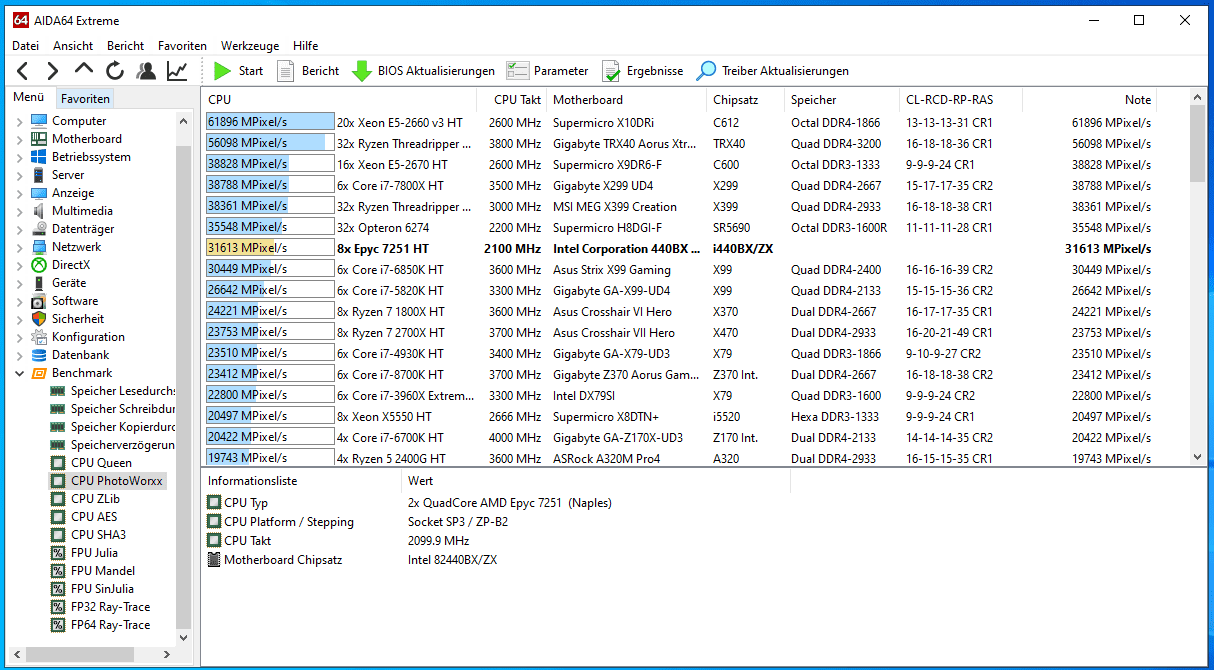
Task: Select the FP32 Ray-Trace benchmark
Action: tap(110, 607)
